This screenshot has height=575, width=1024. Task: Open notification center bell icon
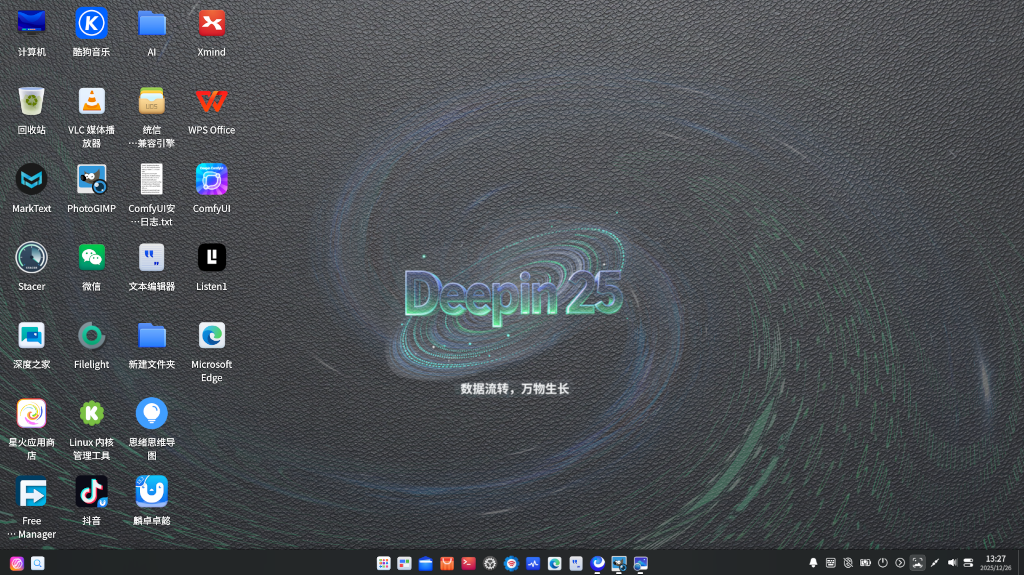(813, 563)
